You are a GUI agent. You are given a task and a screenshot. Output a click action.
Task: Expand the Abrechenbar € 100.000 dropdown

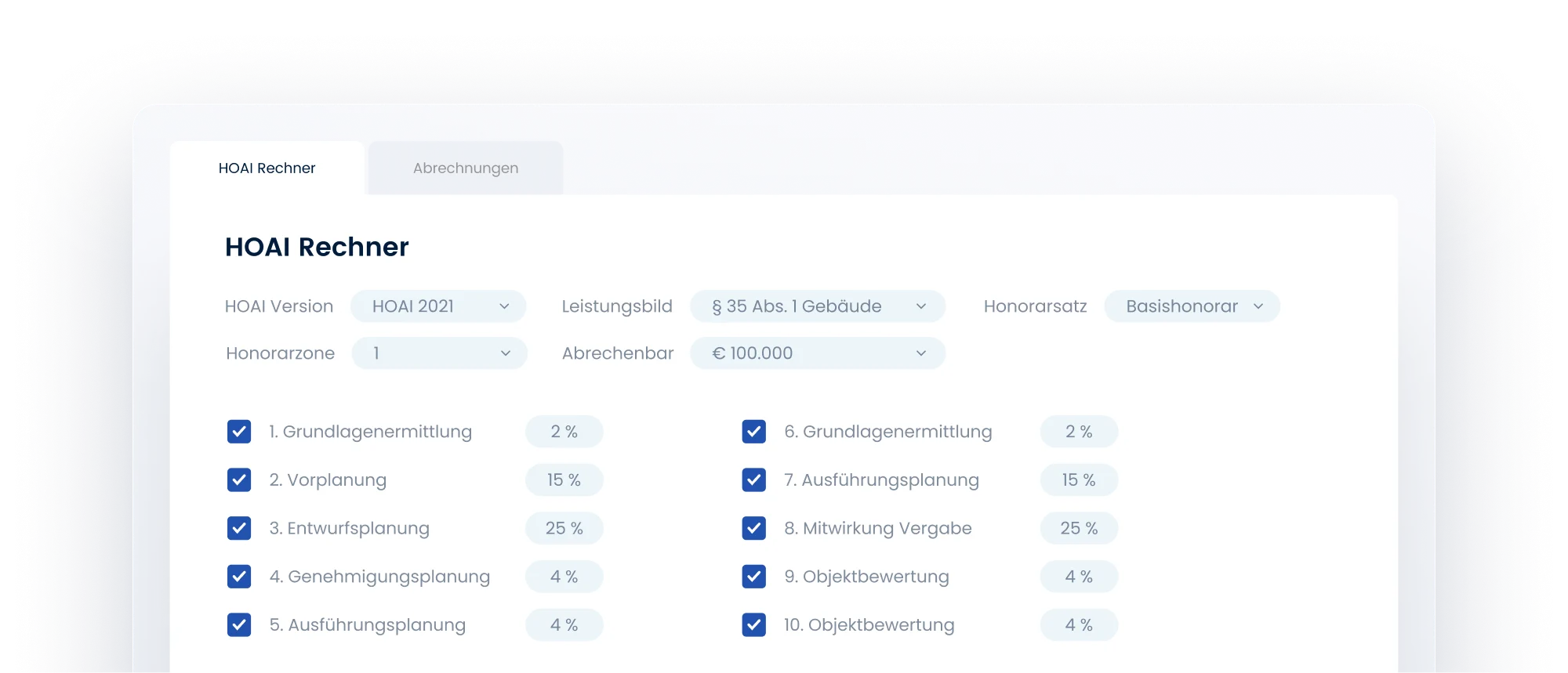pos(817,353)
